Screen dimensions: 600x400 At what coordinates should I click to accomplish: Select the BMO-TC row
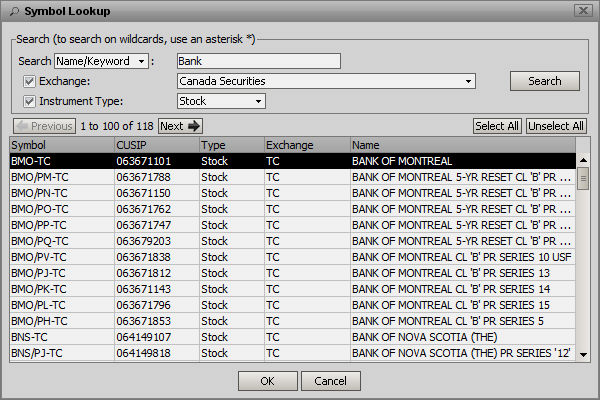pos(293,161)
